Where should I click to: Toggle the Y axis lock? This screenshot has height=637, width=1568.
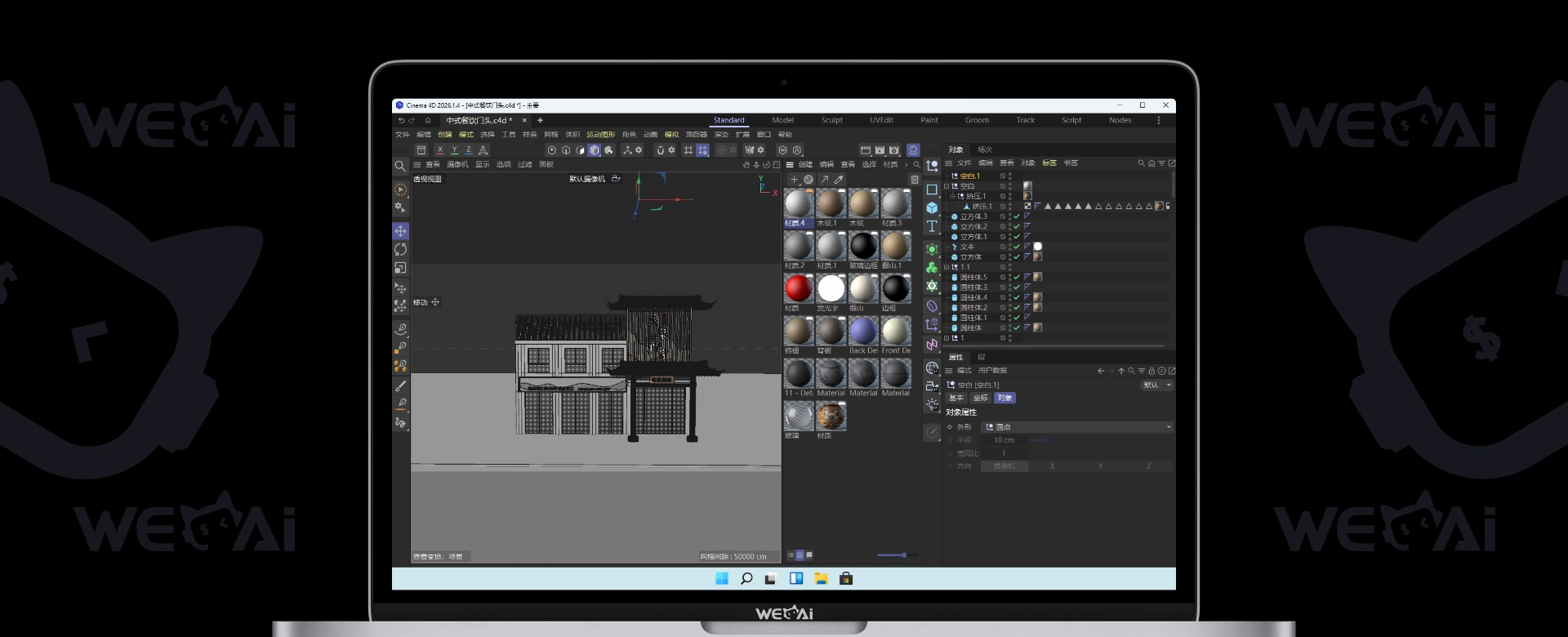(454, 150)
